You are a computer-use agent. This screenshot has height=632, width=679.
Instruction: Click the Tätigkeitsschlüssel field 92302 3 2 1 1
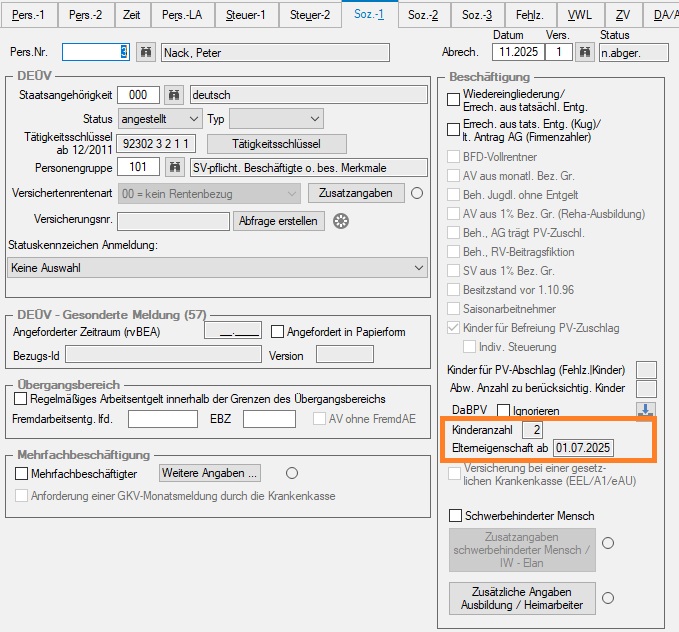click(x=156, y=144)
